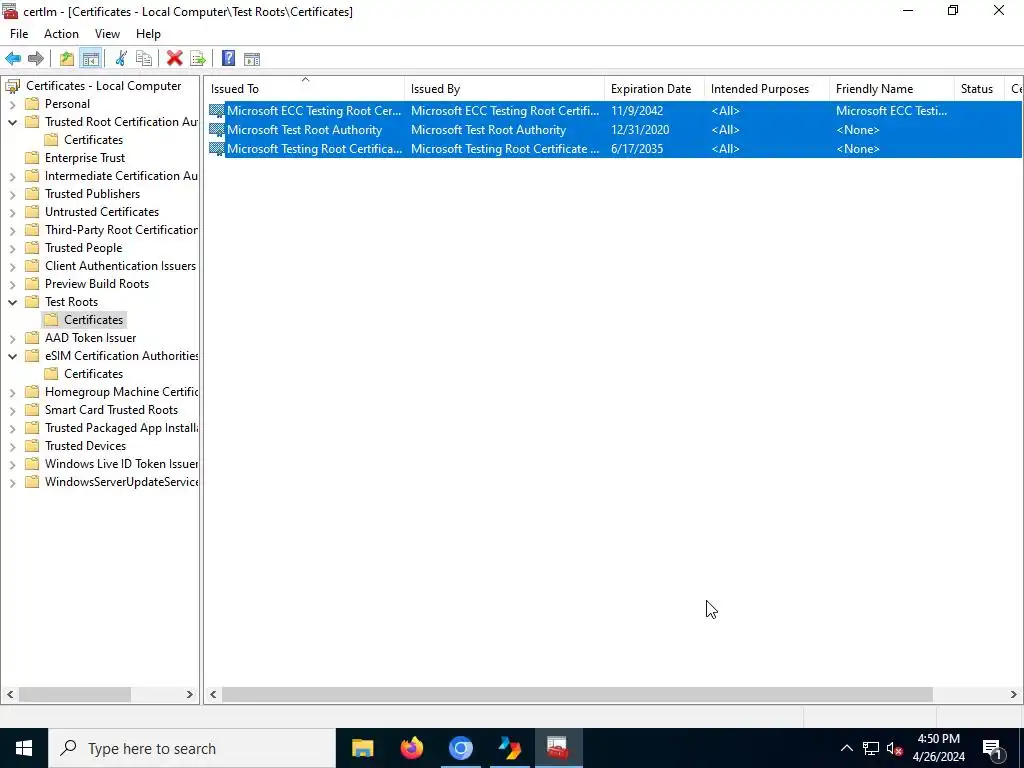
Task: Click the taskbar clock showing 4:50 PM
Action: point(939,748)
